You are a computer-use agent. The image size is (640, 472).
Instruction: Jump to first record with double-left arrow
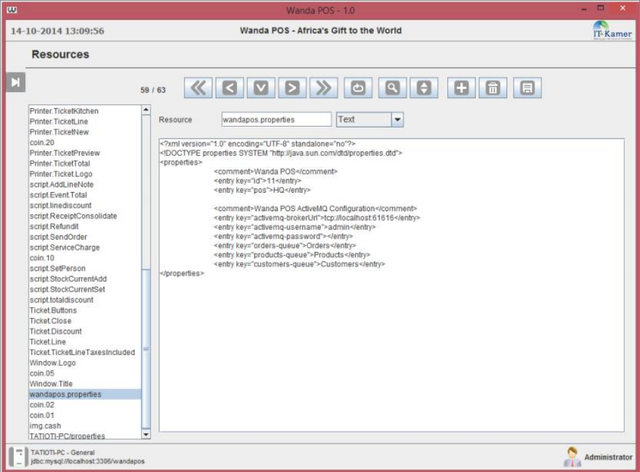click(198, 88)
